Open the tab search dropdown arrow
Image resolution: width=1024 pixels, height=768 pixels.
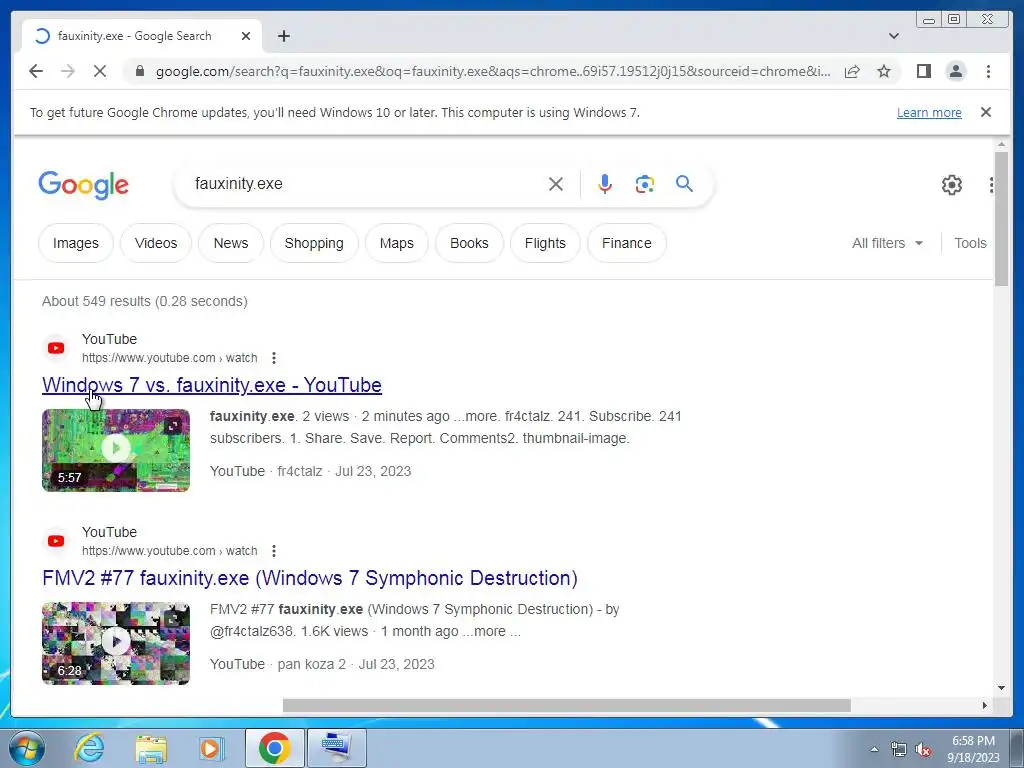pos(894,36)
